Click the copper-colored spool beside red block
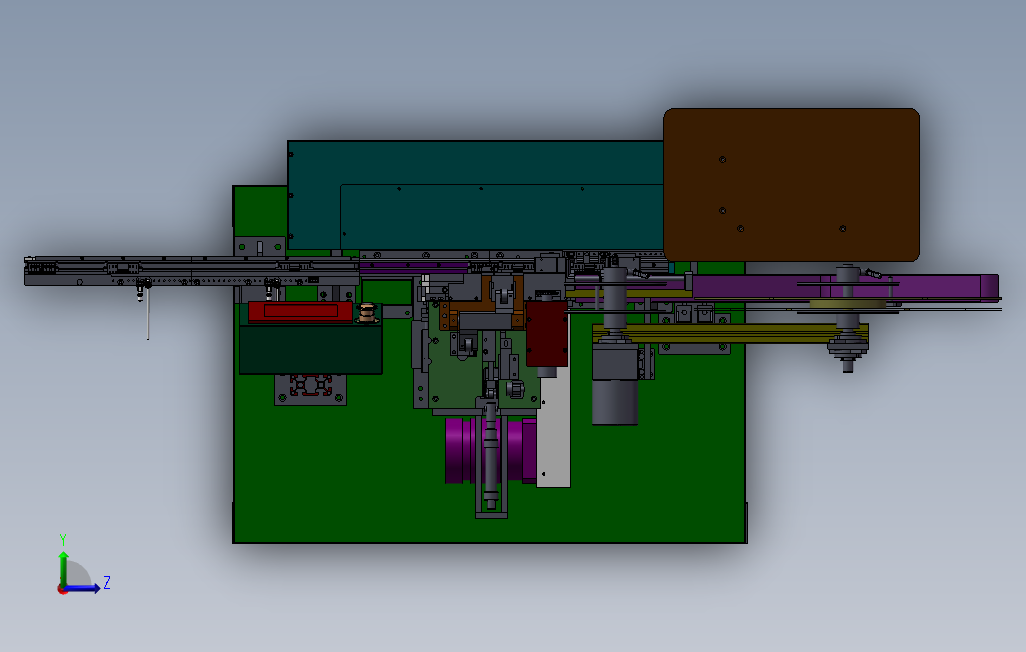Screen dimensions: 1026x652 point(368,313)
